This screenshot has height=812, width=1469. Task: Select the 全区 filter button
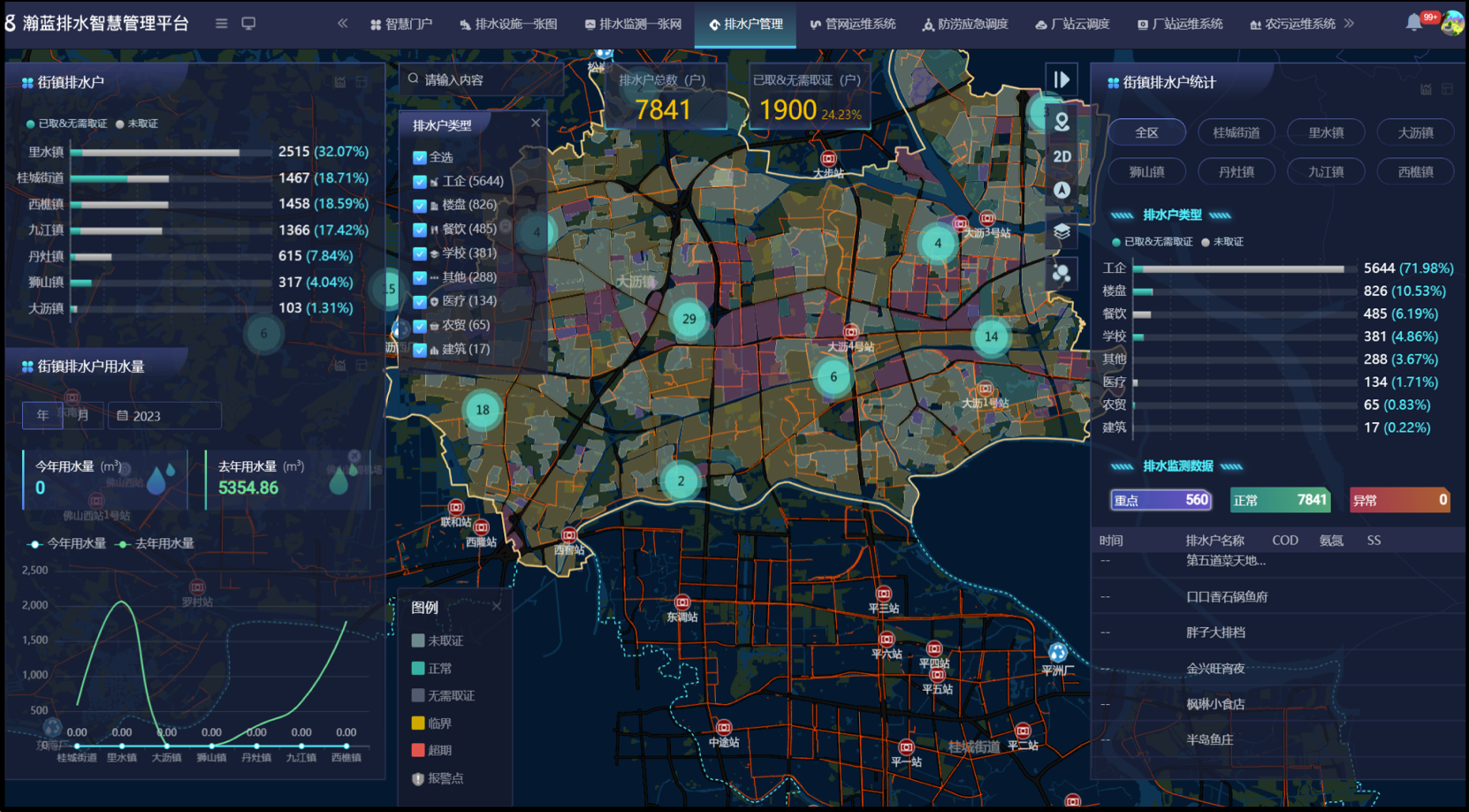pyautogui.click(x=1147, y=133)
